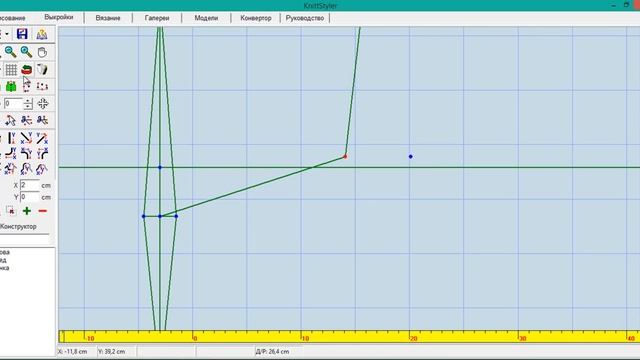Image resolution: width=640 pixels, height=360 pixels.
Task: Open the Конвертор tab
Action: click(256, 18)
